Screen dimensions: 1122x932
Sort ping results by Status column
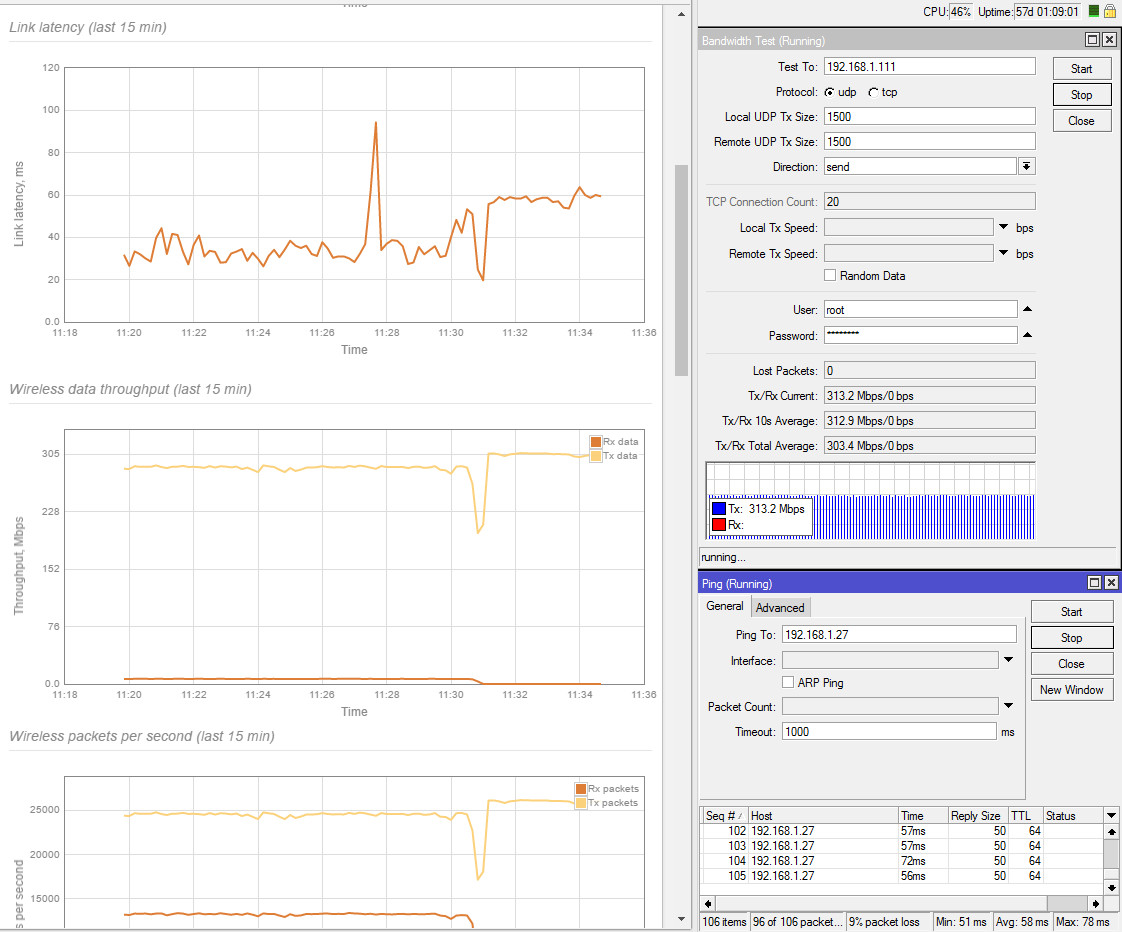1073,815
